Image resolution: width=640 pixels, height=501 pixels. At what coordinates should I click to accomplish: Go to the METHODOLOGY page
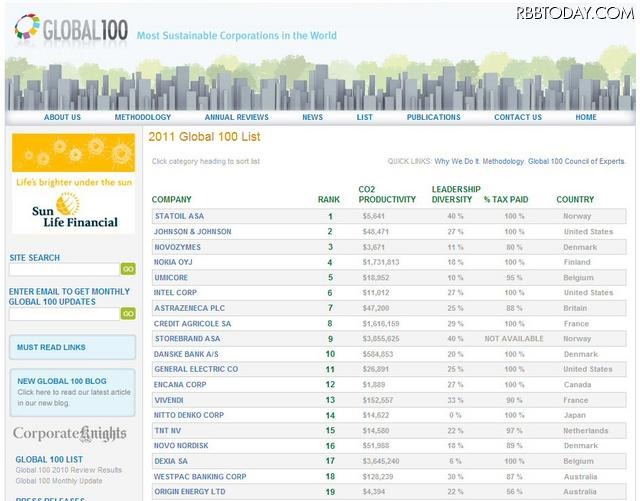(143, 117)
